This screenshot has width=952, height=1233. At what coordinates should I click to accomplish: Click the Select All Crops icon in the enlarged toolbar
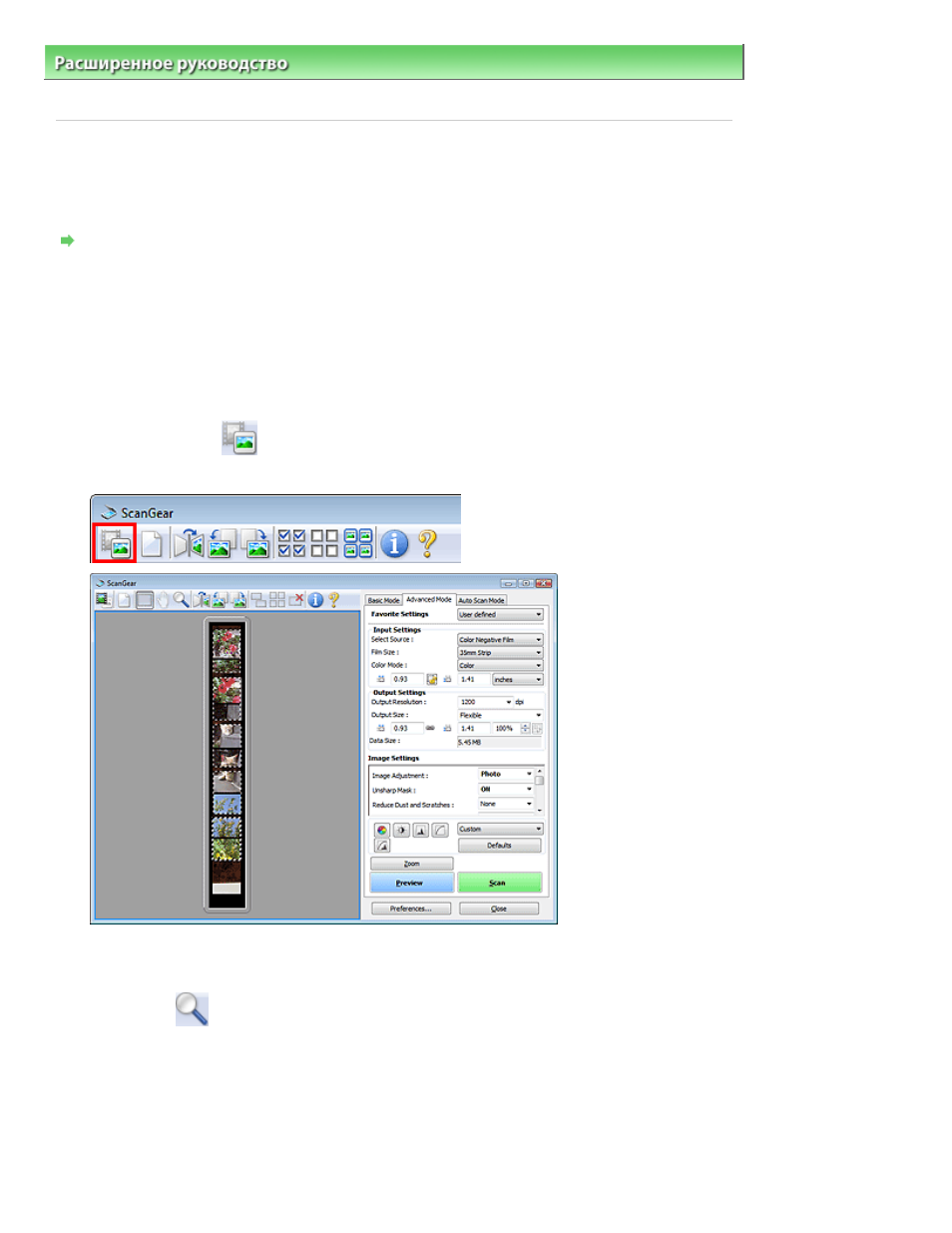[x=358, y=544]
